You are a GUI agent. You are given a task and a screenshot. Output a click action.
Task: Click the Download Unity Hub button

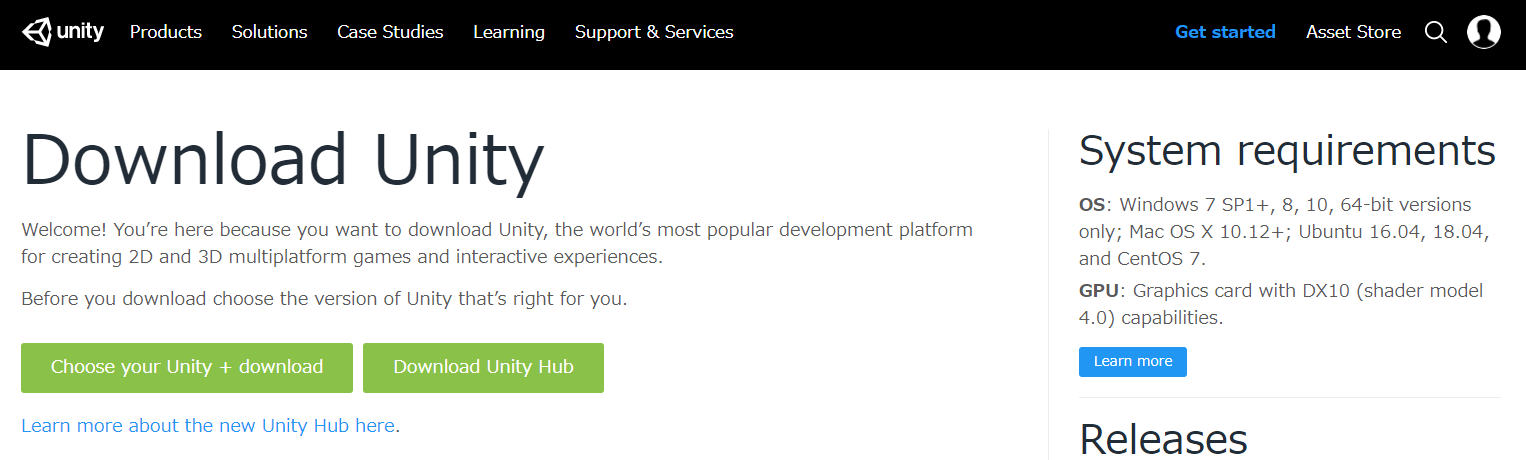[x=483, y=368]
